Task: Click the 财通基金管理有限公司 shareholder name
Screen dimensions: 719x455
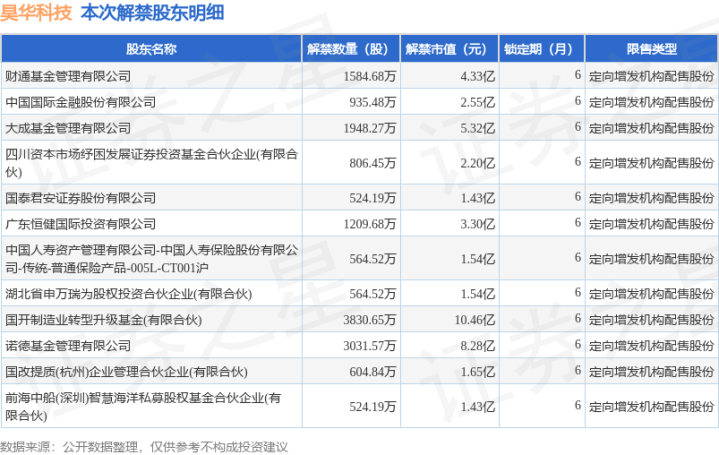Action: coord(68,76)
